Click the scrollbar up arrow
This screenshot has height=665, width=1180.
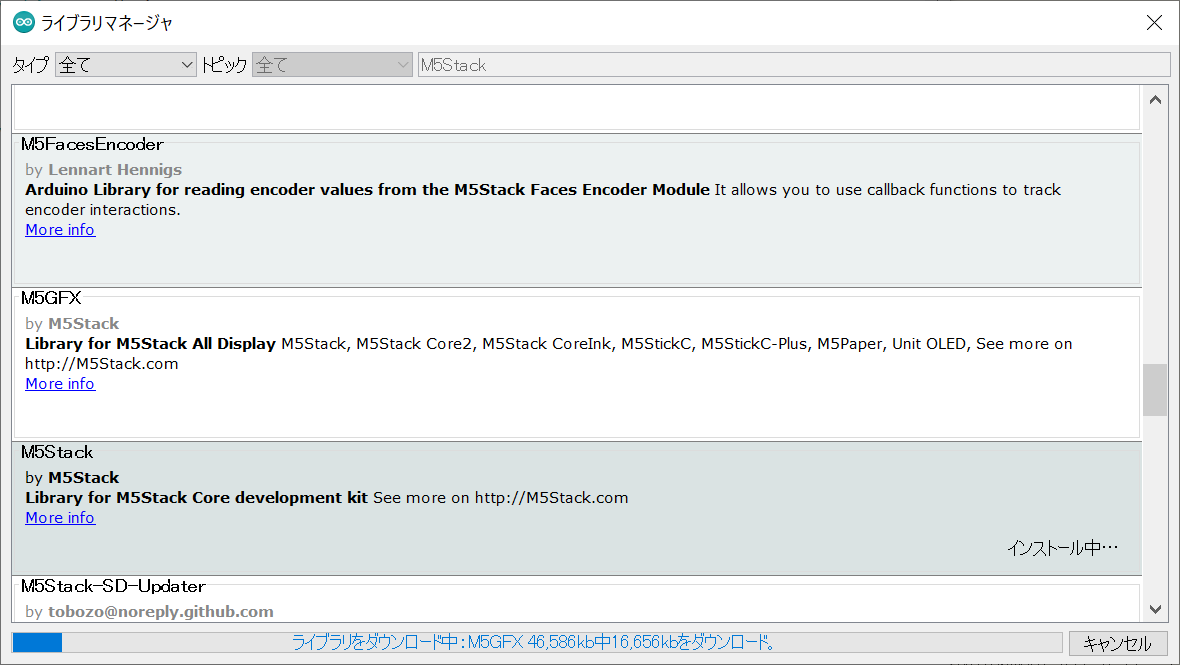click(x=1155, y=100)
